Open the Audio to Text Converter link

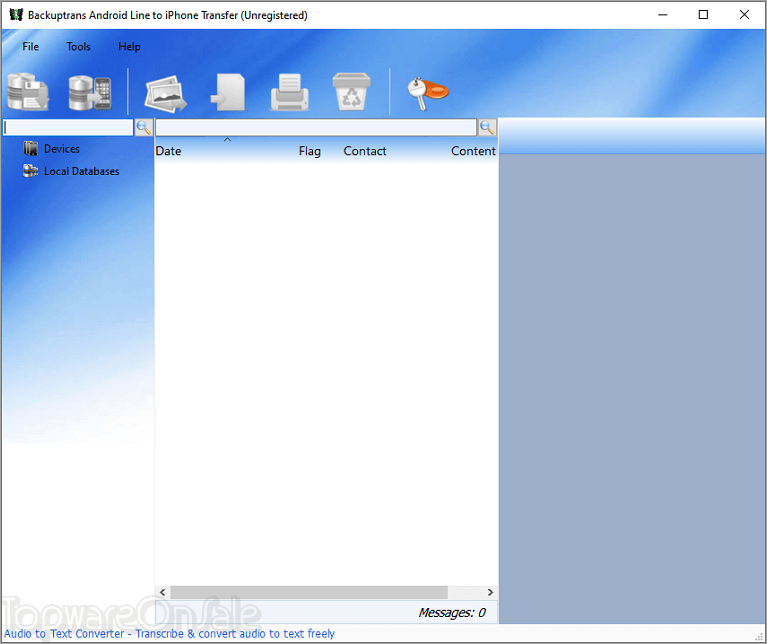(169, 634)
